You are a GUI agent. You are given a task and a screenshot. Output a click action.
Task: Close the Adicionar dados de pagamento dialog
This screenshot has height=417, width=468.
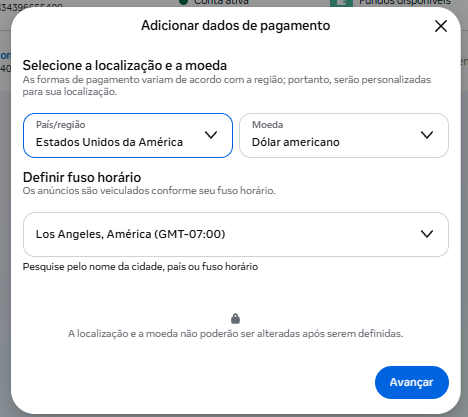[441, 26]
